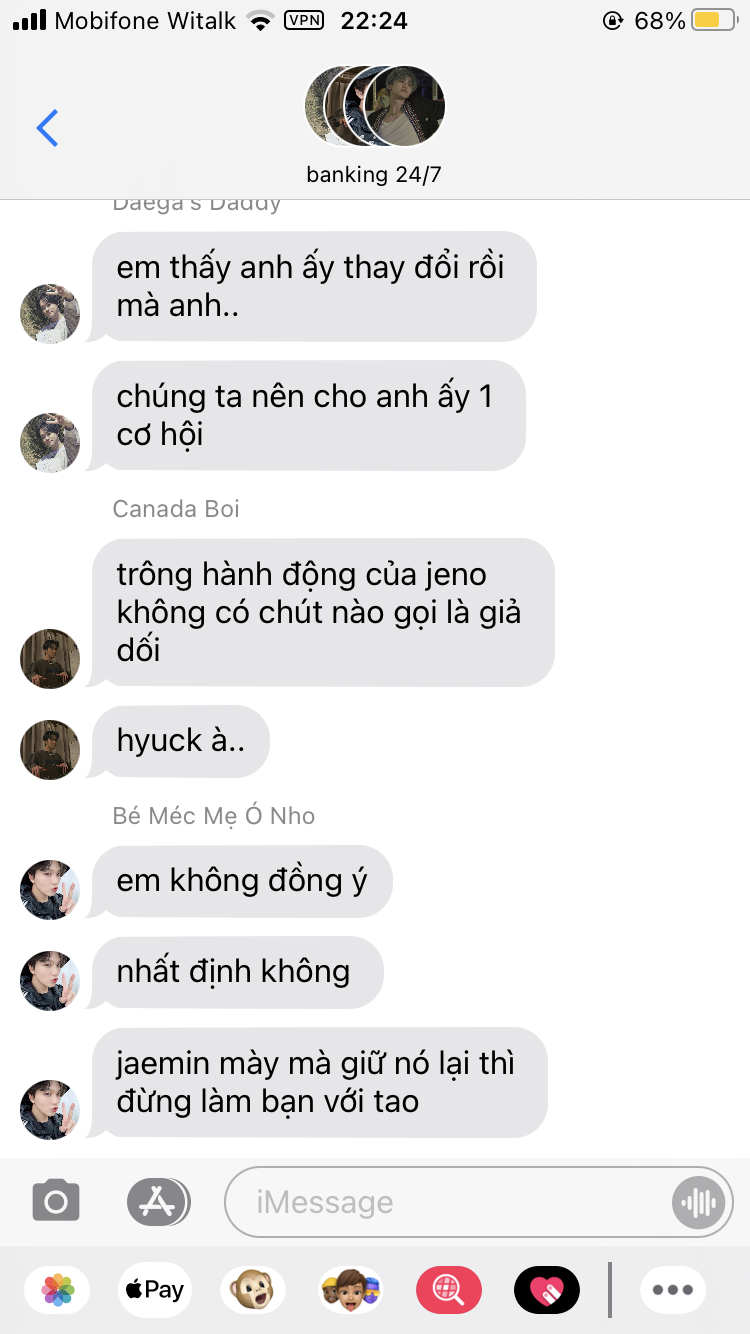Tap the avatar beside "nhất định không"
The width and height of the screenshot is (750, 1334).
(50, 980)
